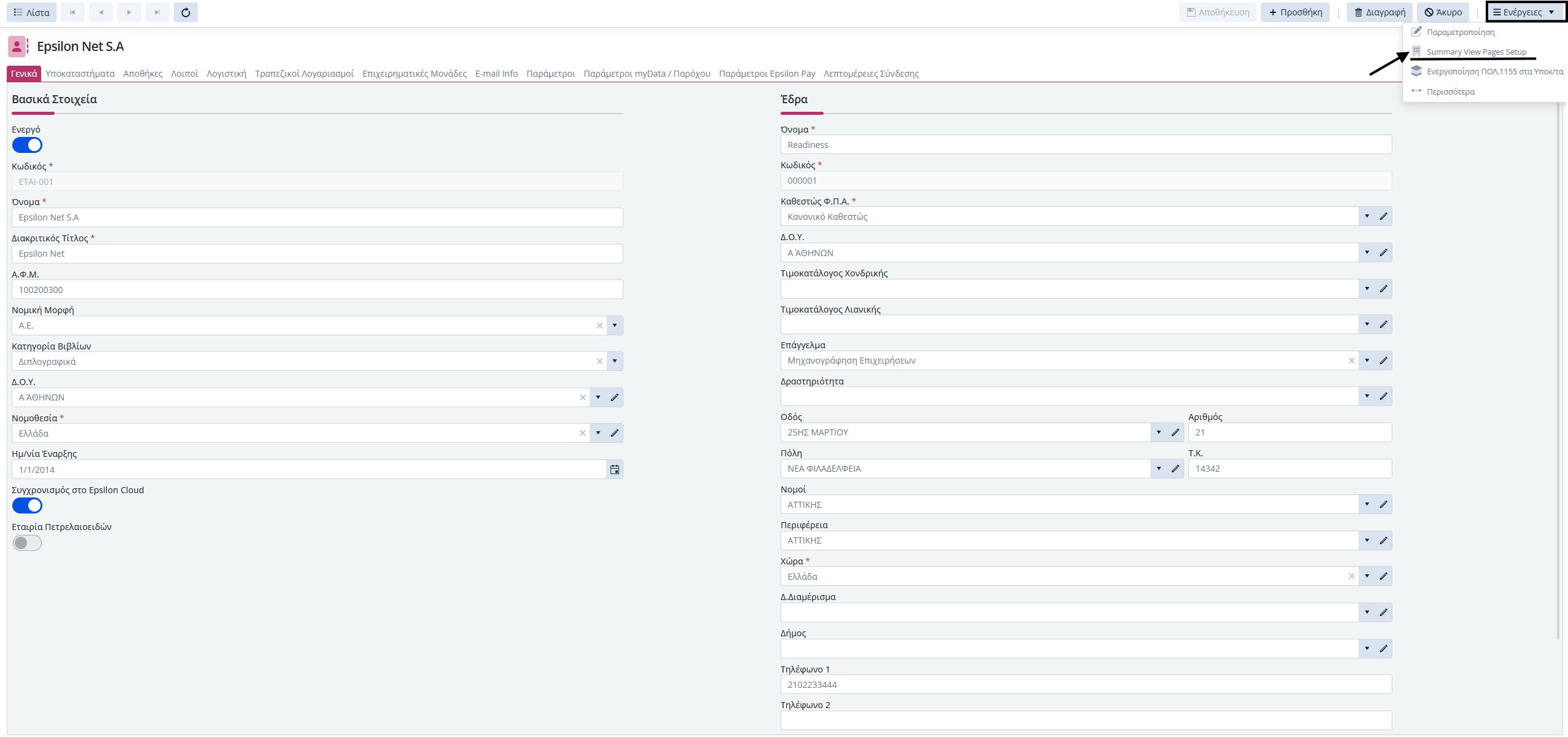1568x737 pixels.
Task: Click the Αποθήκευση button
Action: pyautogui.click(x=1217, y=12)
